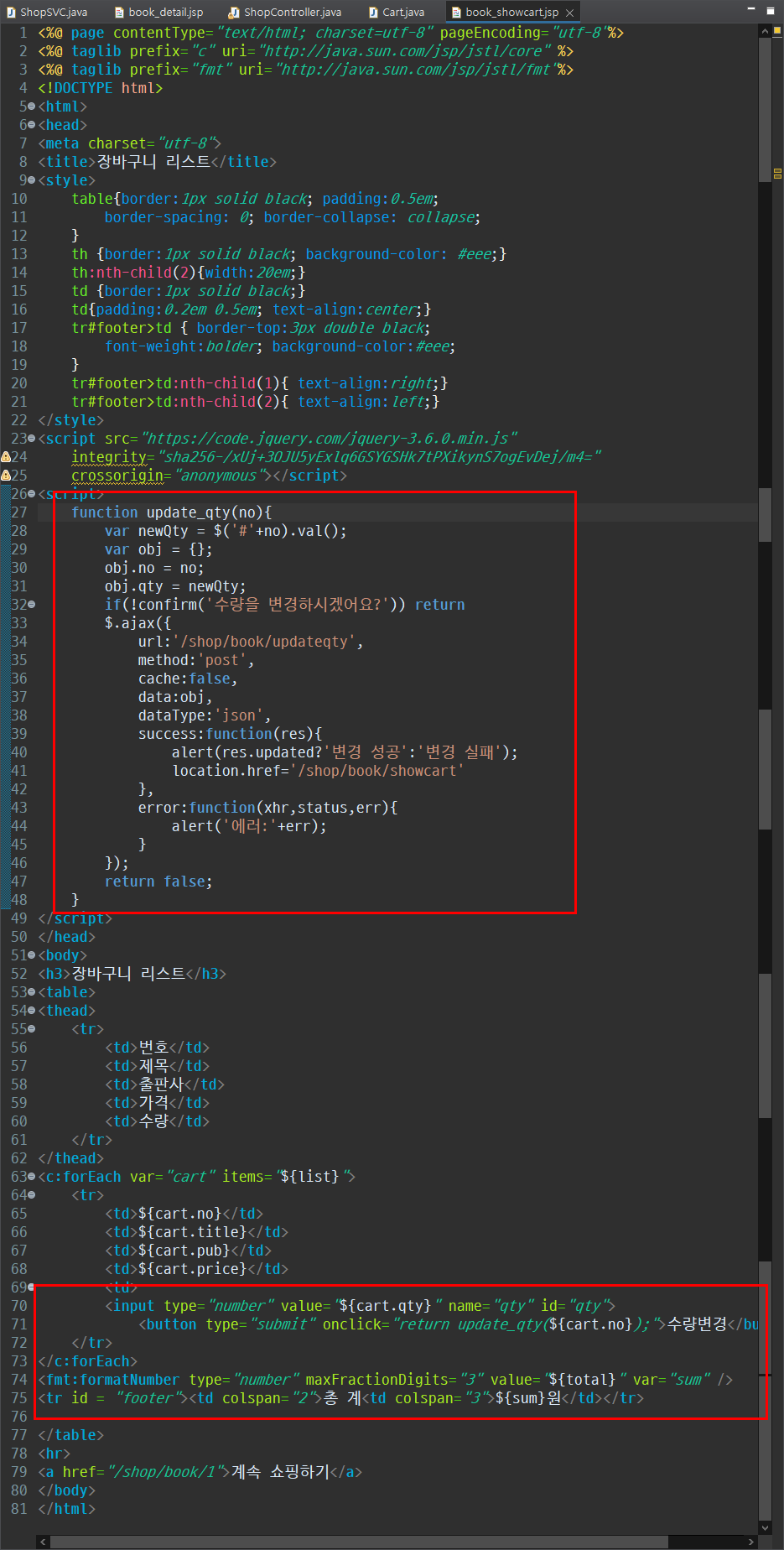Viewport: 784px width, 1550px height.
Task: Click the 'cache:false,' line
Action: pos(188,678)
